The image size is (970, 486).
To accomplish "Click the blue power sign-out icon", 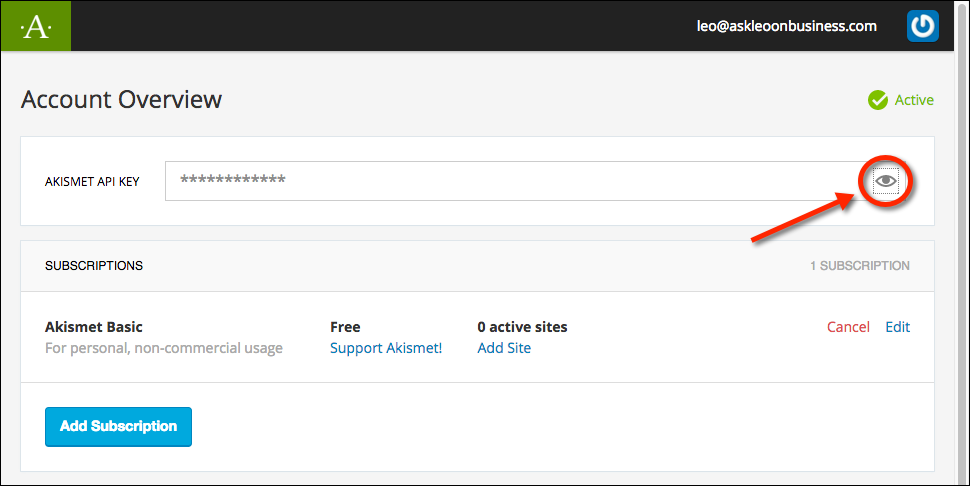I will pyautogui.click(x=922, y=26).
